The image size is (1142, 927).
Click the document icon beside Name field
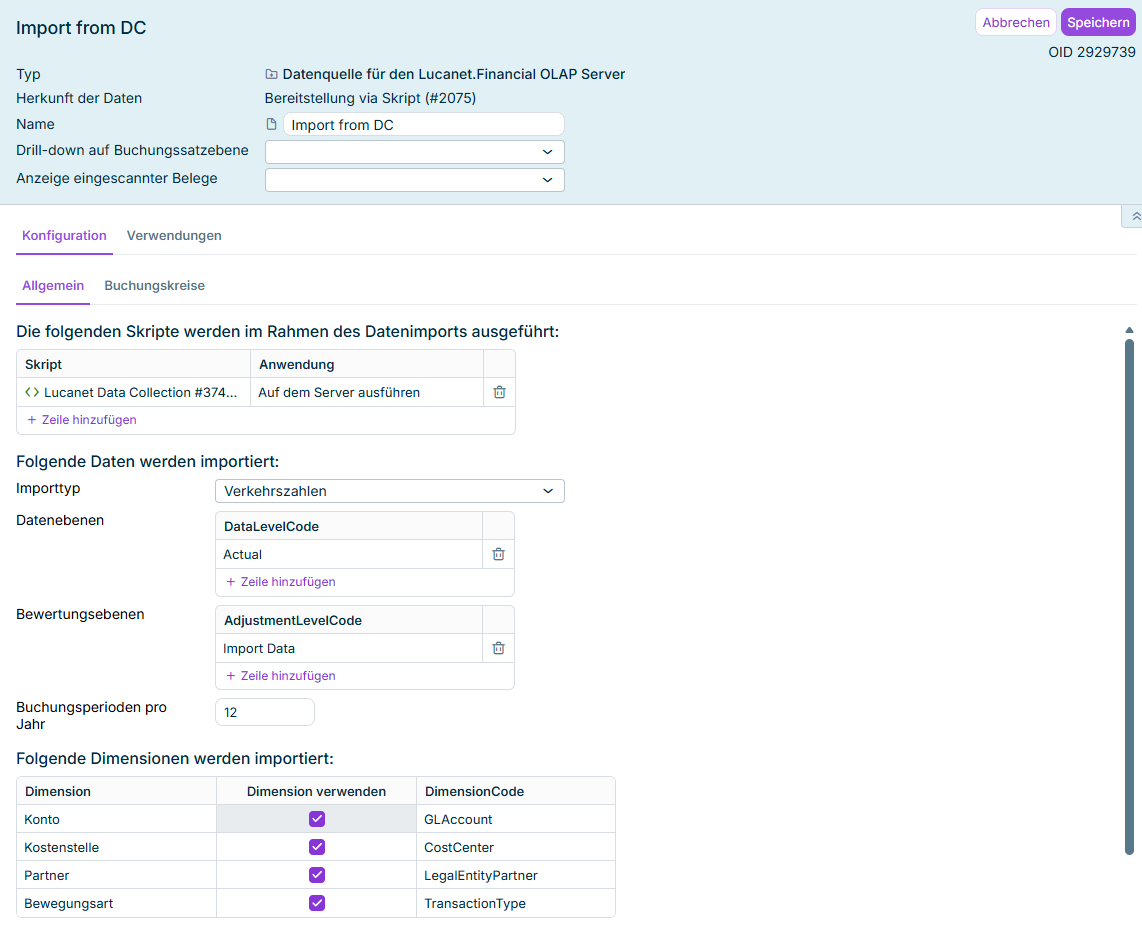(x=272, y=125)
